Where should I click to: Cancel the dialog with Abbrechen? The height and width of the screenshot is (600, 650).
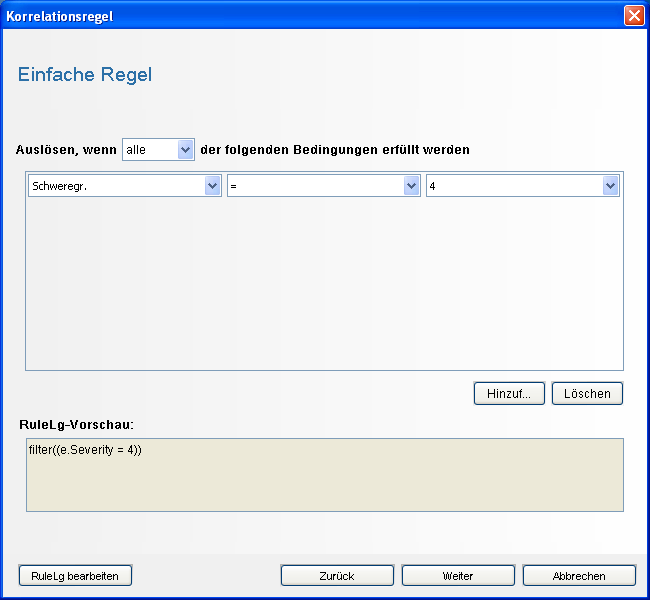click(579, 576)
